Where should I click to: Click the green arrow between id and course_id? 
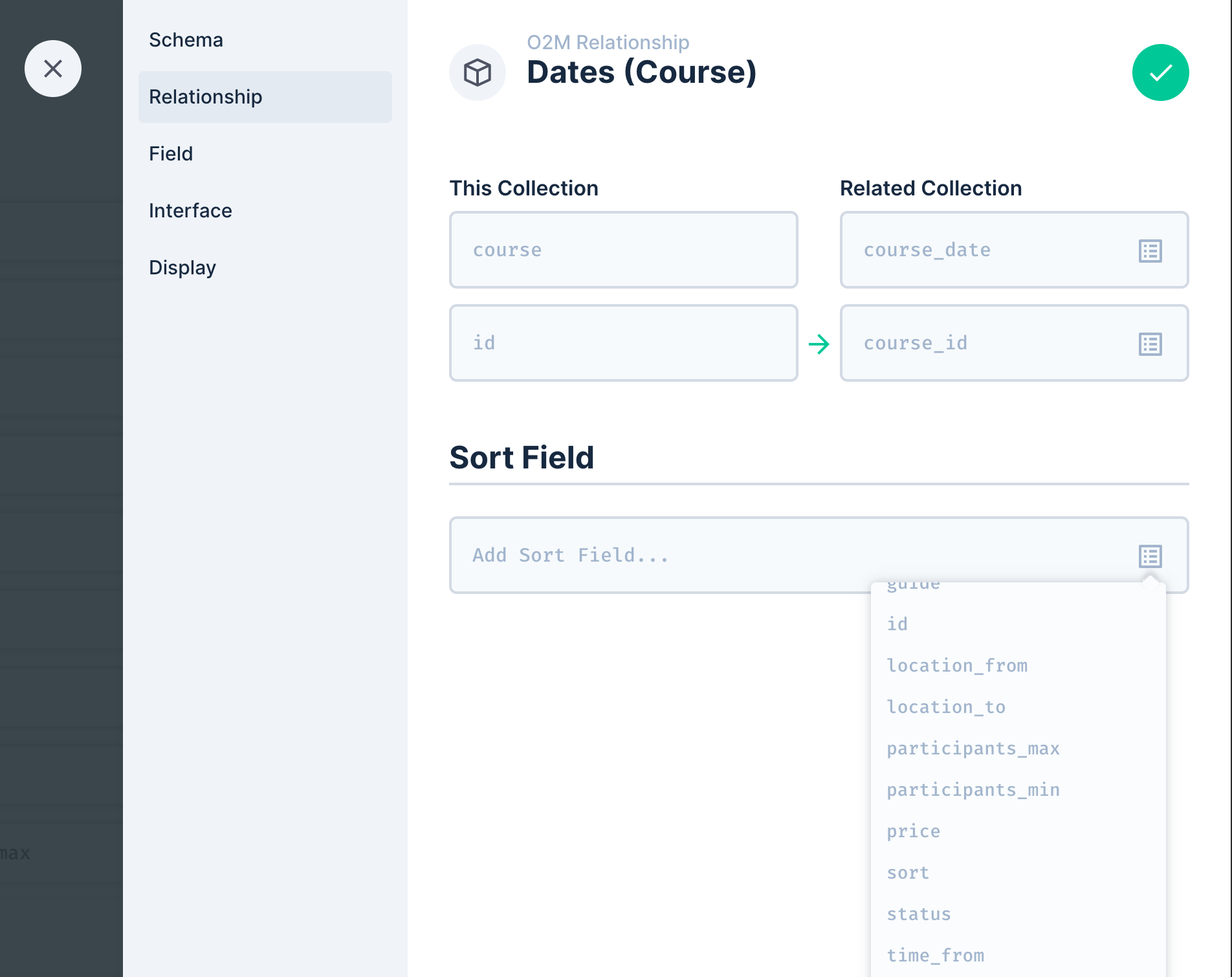(819, 344)
